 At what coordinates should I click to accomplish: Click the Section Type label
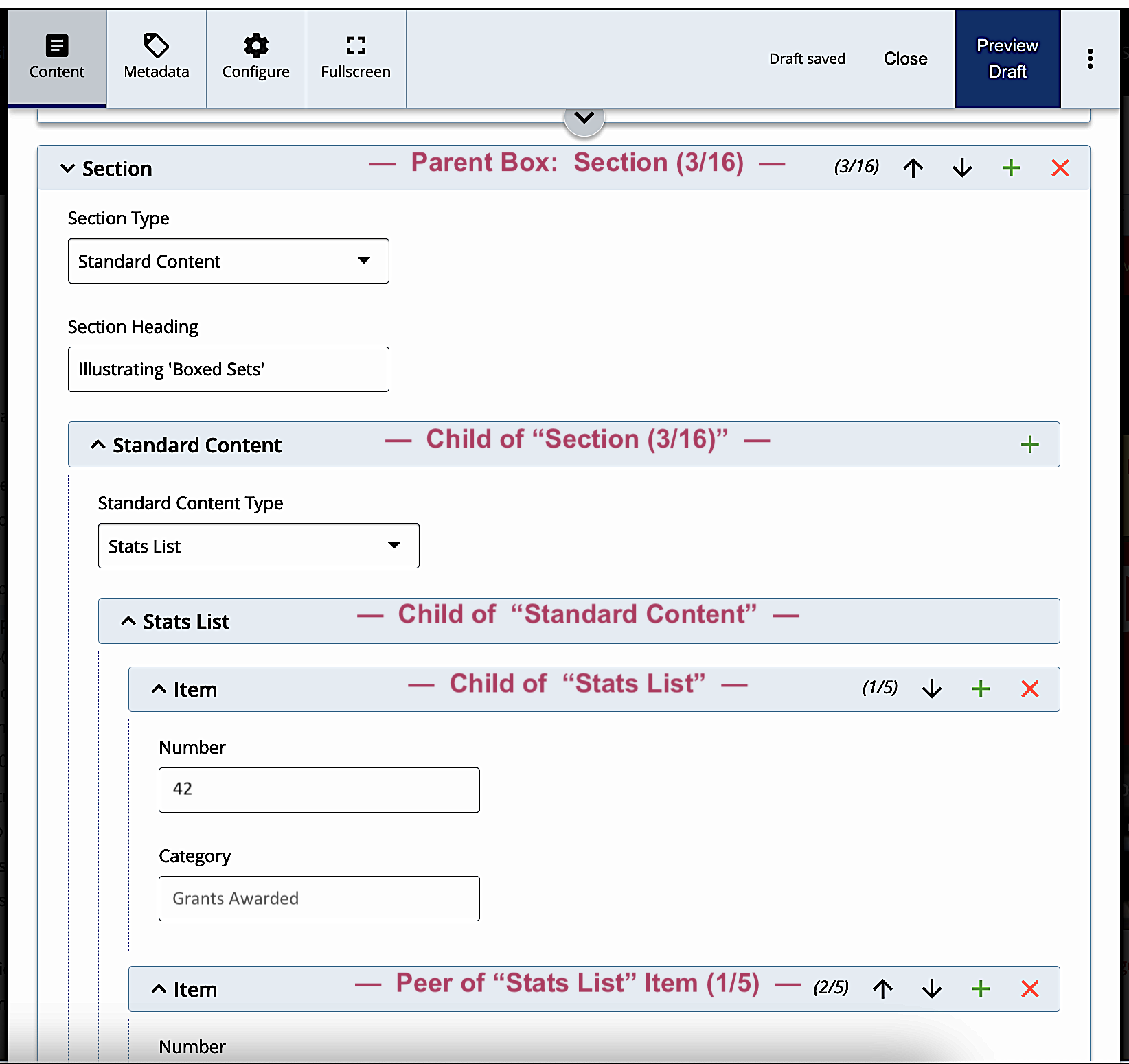point(118,218)
